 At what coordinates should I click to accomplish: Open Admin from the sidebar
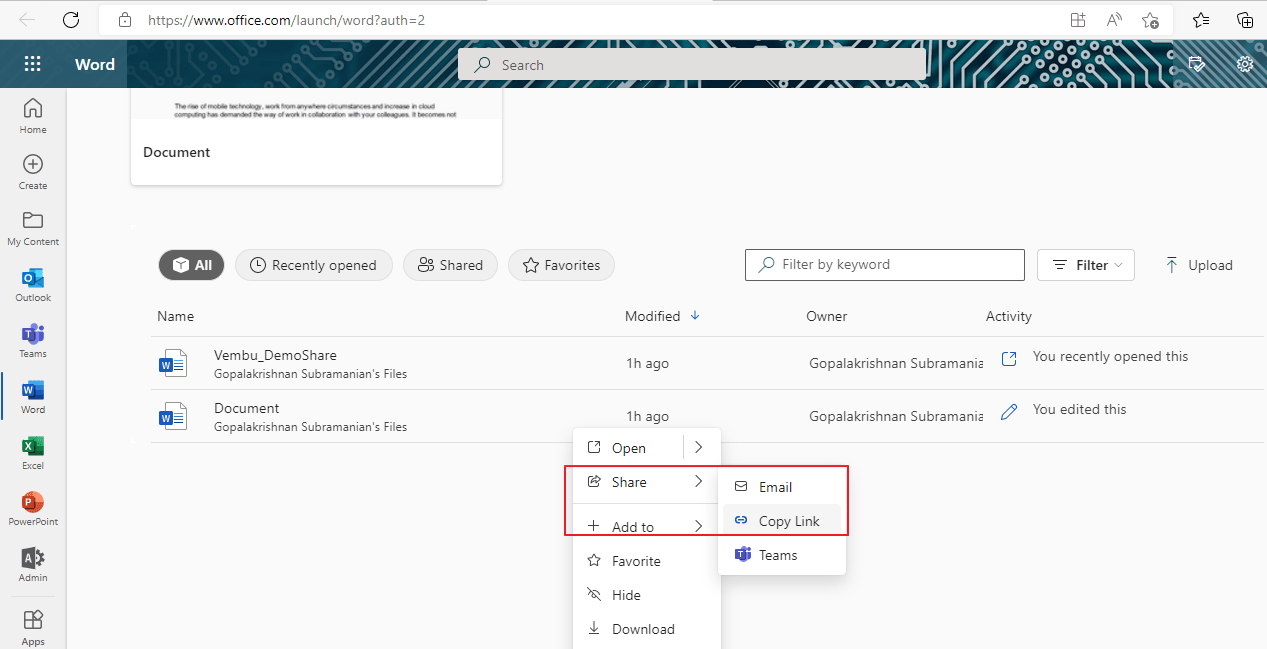pyautogui.click(x=33, y=564)
